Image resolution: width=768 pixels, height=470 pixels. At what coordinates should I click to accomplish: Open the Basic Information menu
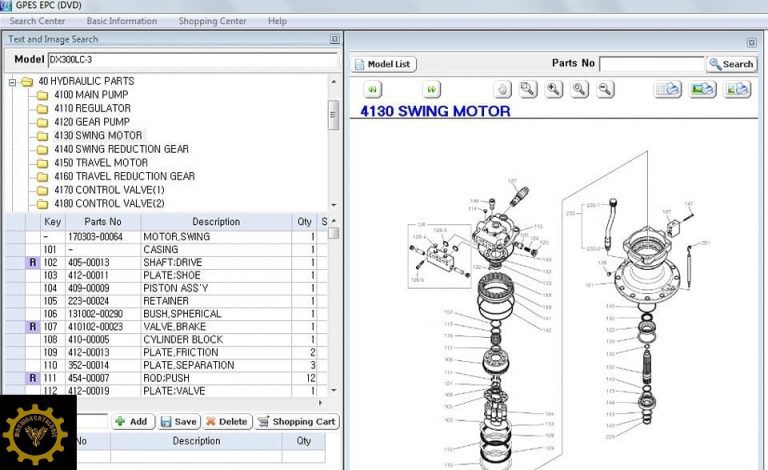pyautogui.click(x=121, y=21)
